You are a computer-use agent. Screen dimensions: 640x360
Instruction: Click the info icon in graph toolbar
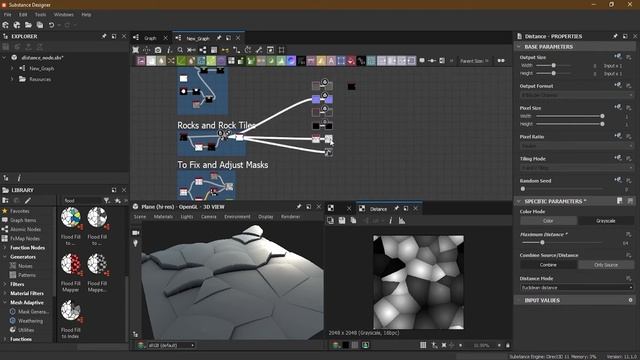click(x=169, y=50)
